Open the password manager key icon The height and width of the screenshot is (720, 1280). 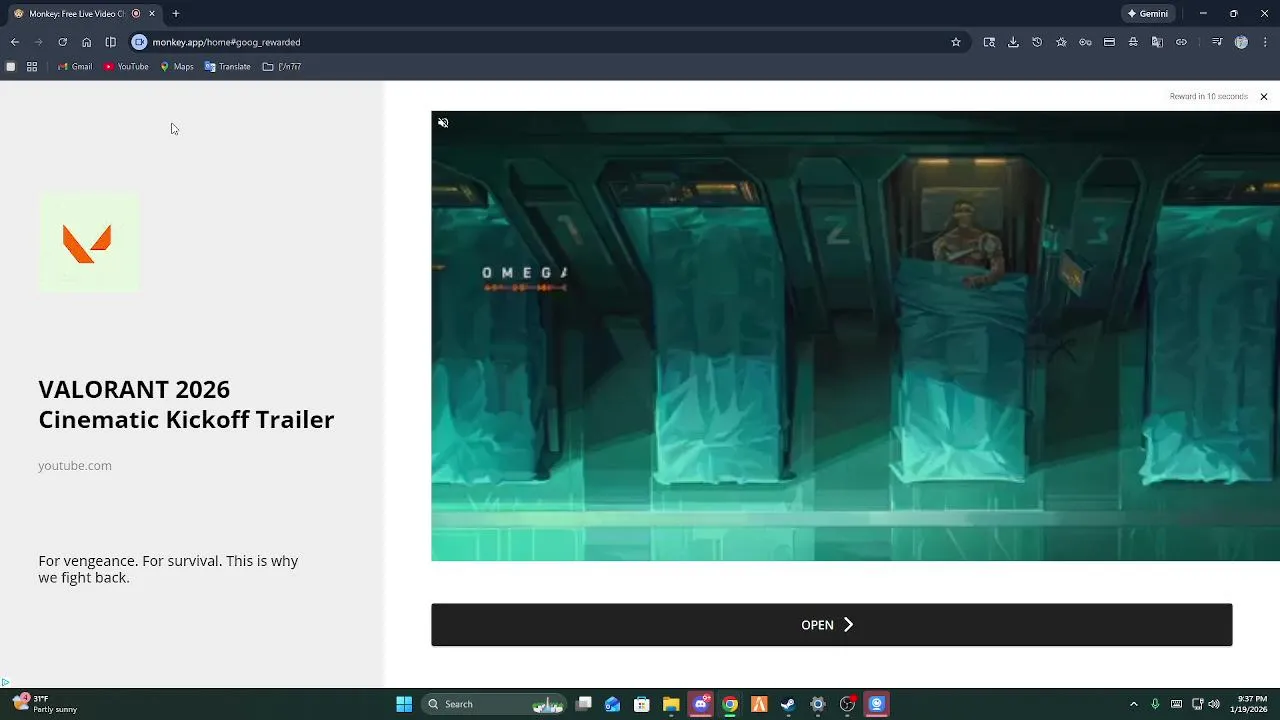point(1085,42)
